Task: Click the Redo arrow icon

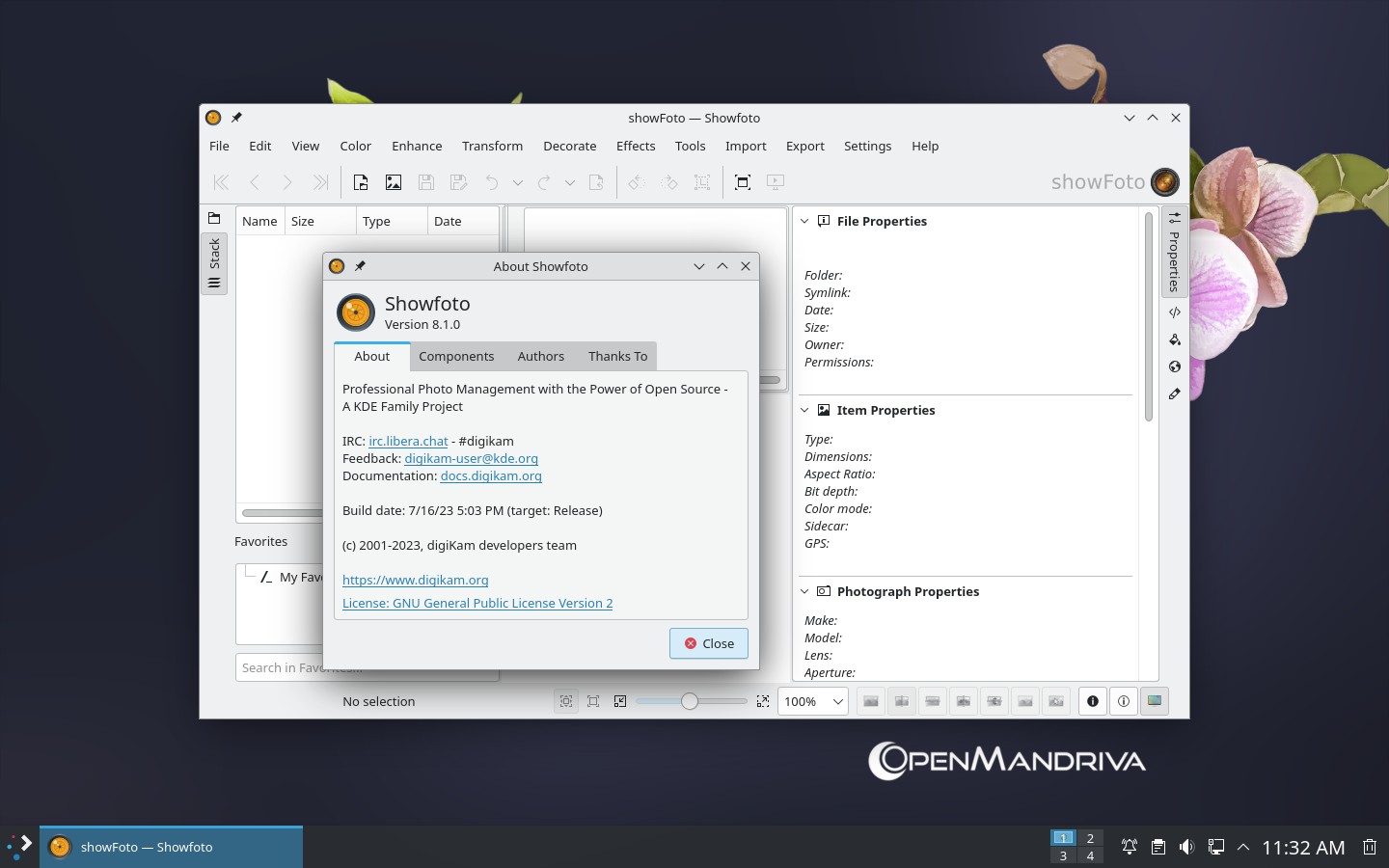Action: coord(544,182)
